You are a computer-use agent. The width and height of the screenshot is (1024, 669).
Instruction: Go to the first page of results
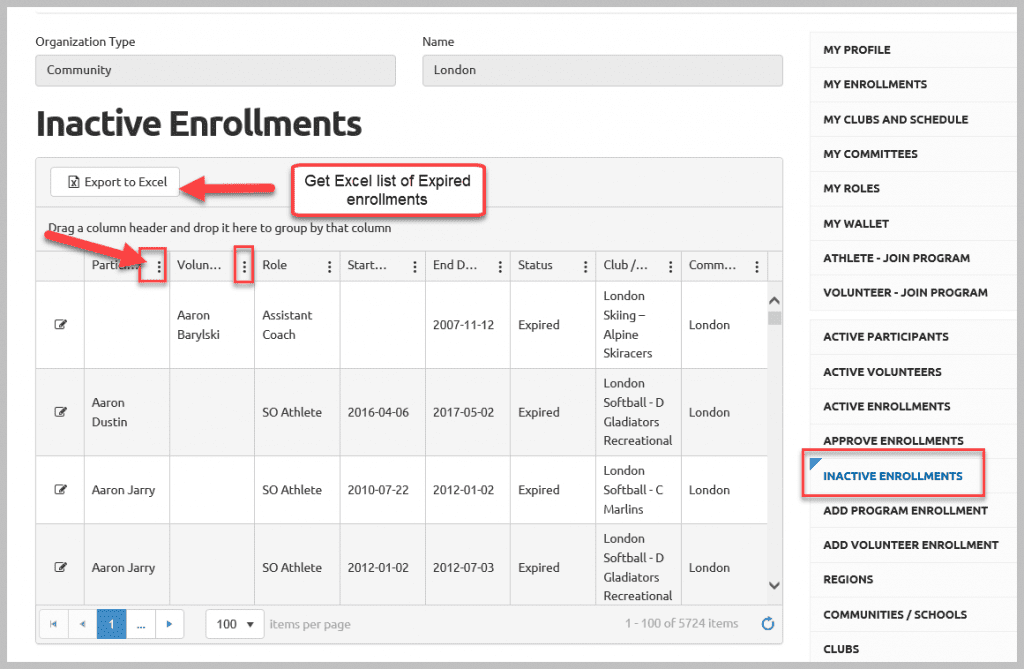[53, 624]
